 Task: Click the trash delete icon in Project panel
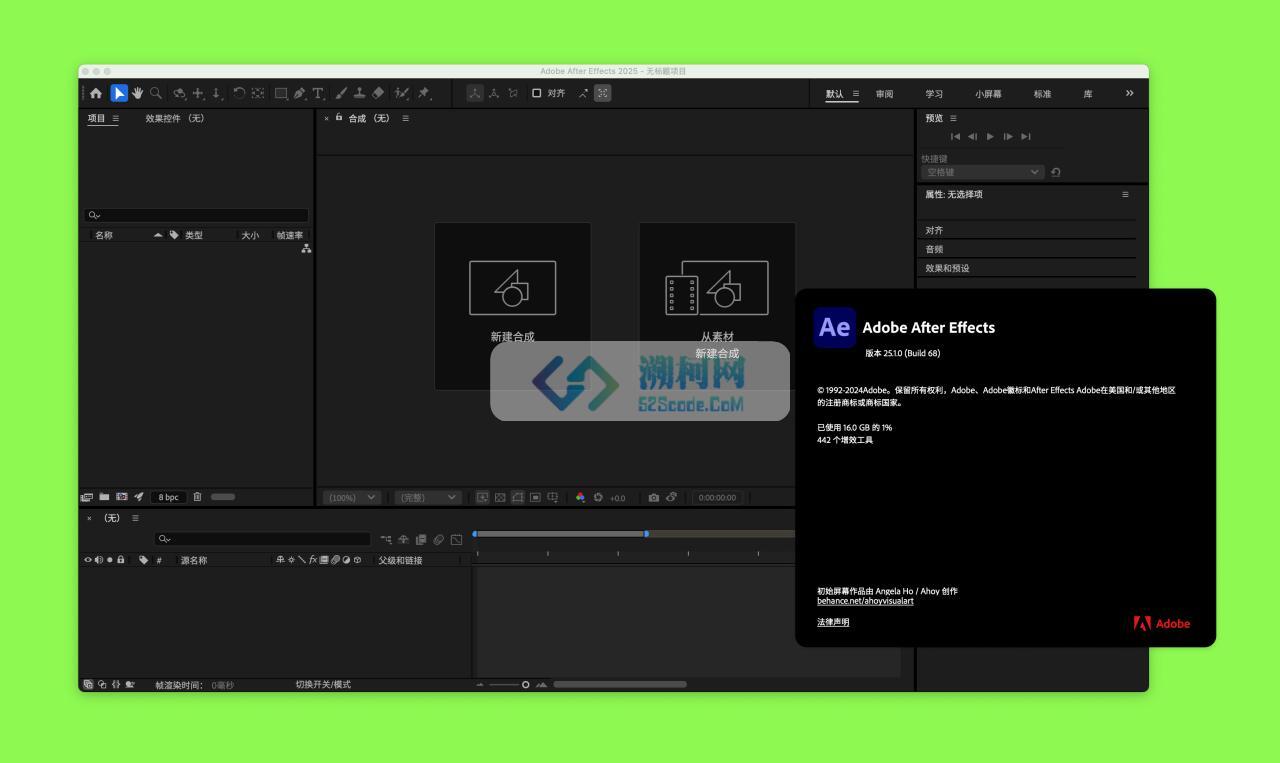(x=197, y=497)
